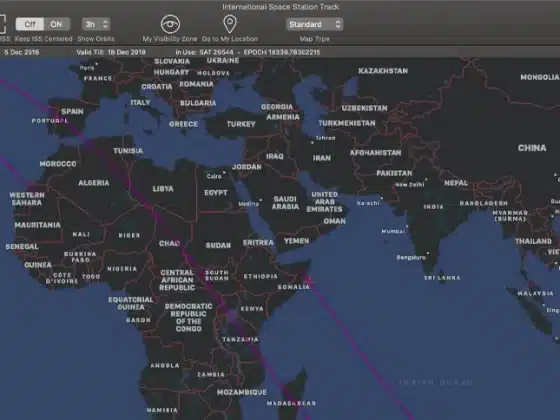Click the MONGOLIA label on the map
560x420 pixels.
tap(539, 77)
